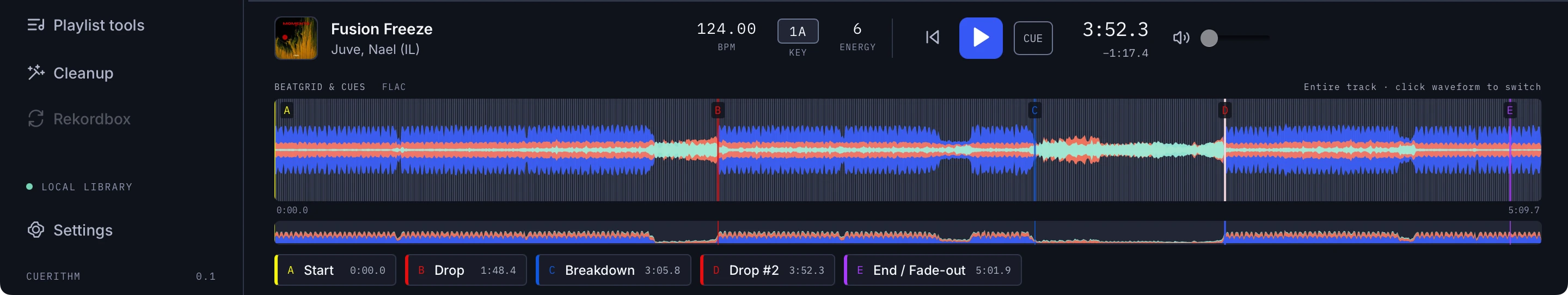Click the Playlist tools list icon
This screenshot has height=295, width=1568.
click(36, 25)
